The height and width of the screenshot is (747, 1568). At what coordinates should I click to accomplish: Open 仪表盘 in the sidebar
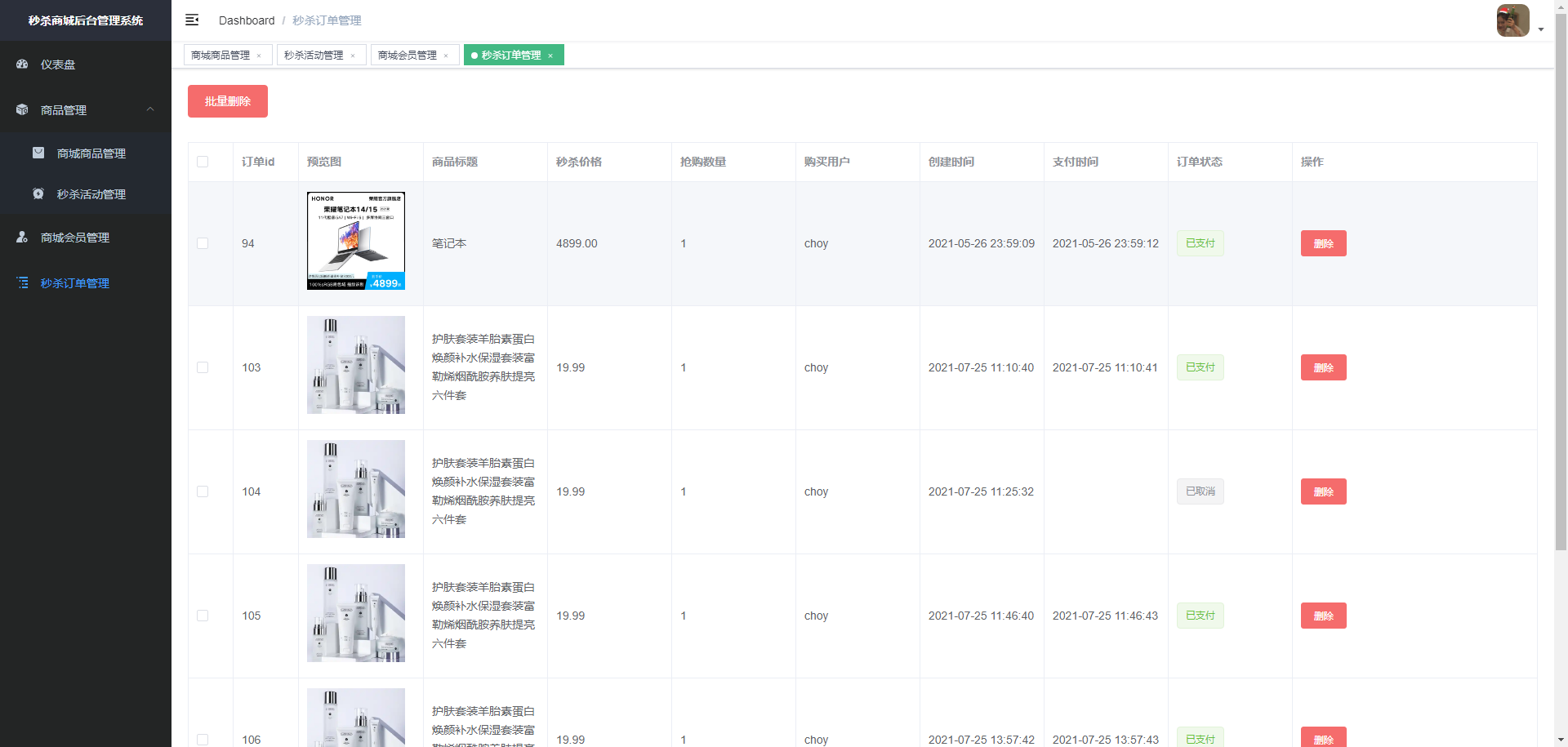[x=86, y=64]
